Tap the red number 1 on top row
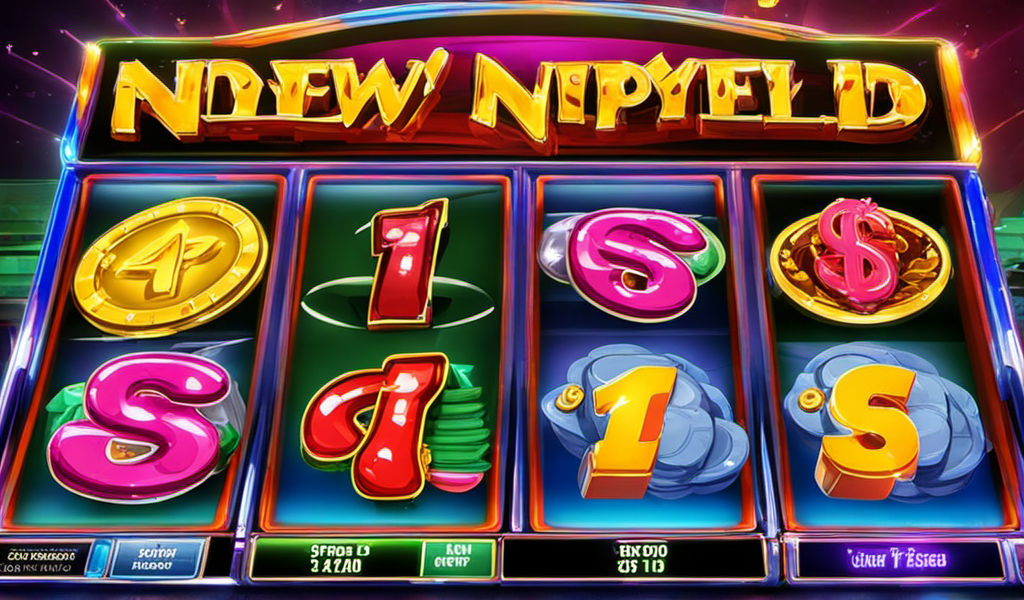 [406, 264]
